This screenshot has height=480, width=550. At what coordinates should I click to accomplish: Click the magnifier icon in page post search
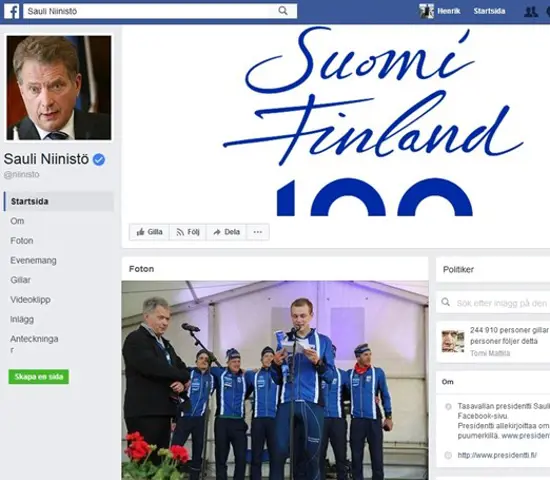pyautogui.click(x=445, y=302)
